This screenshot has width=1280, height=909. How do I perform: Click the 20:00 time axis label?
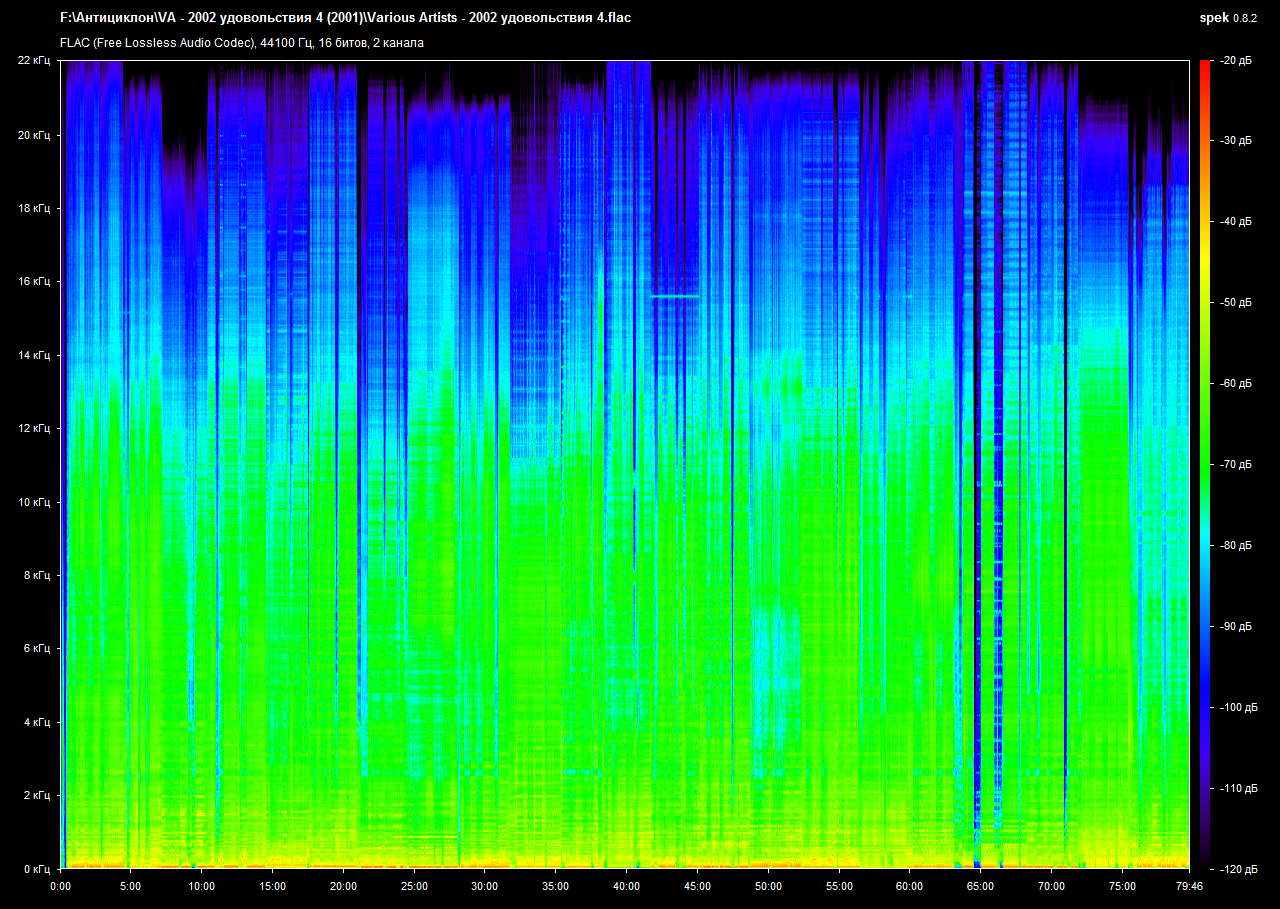pos(343,886)
